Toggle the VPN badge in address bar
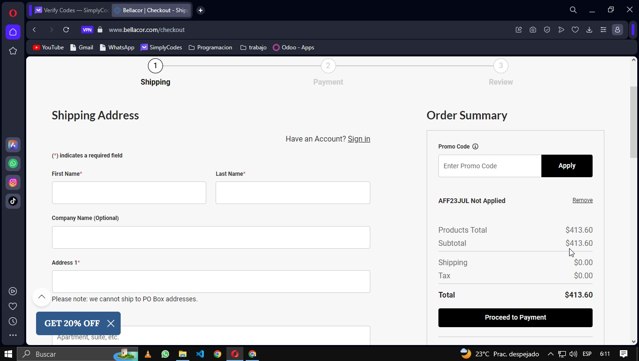The height and width of the screenshot is (361, 639). point(87,30)
